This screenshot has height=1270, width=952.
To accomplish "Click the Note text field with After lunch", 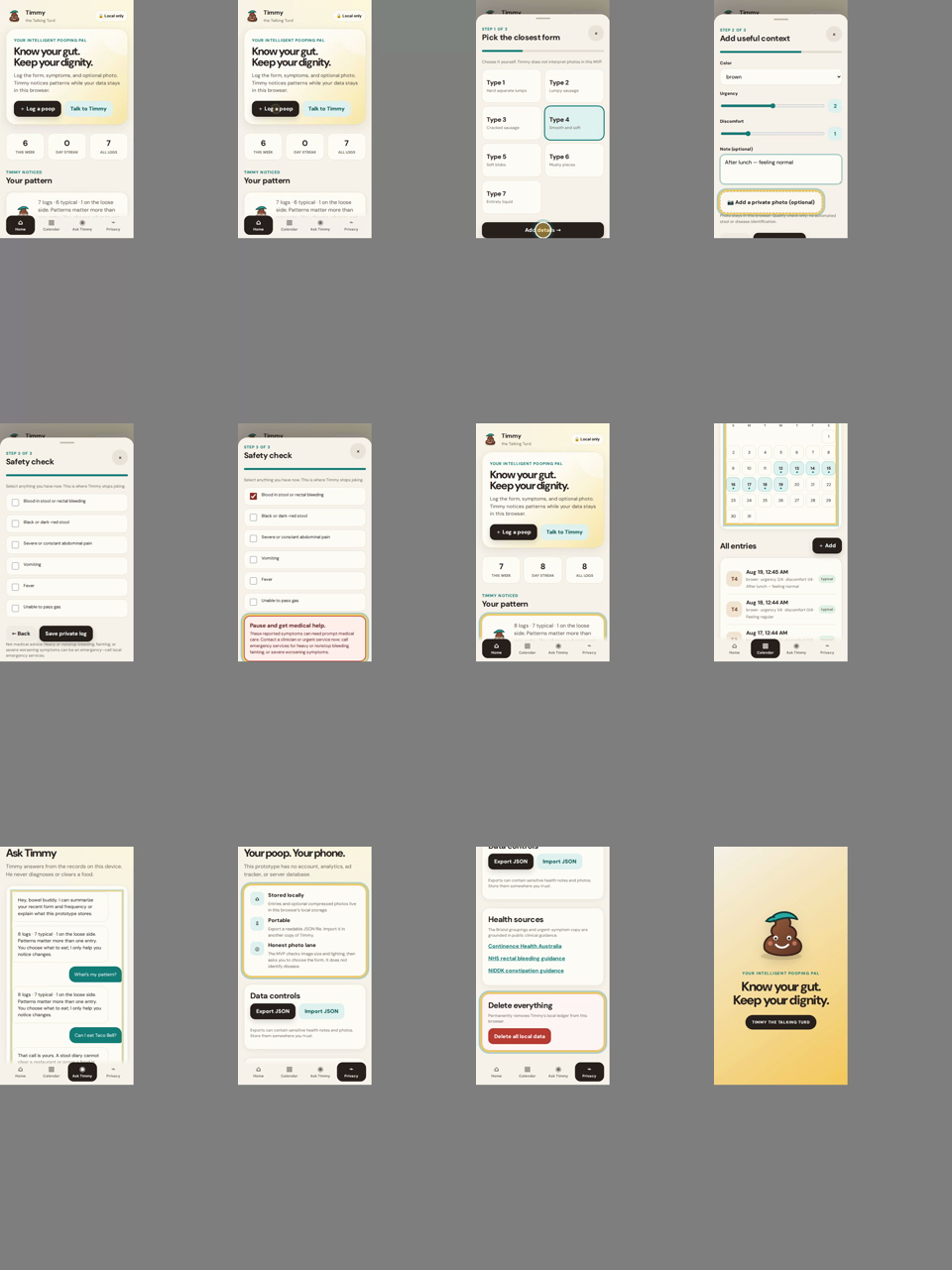I will pyautogui.click(x=780, y=169).
